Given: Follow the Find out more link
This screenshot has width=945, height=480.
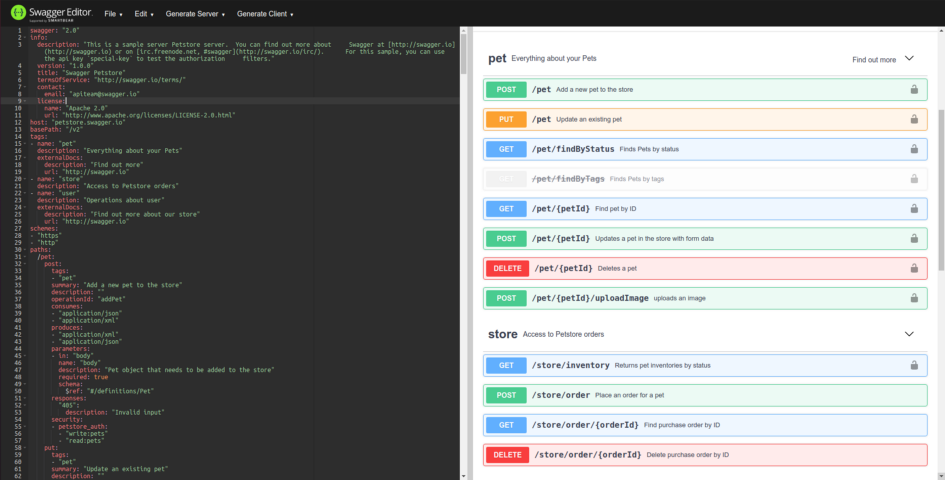Looking at the screenshot, I should pos(874,60).
